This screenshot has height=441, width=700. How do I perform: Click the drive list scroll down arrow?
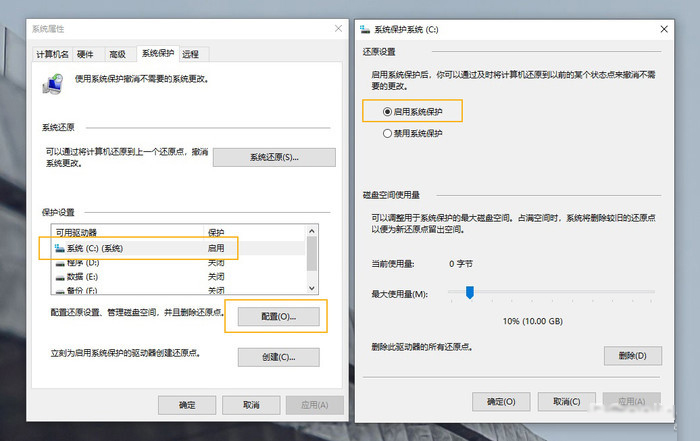(x=312, y=288)
